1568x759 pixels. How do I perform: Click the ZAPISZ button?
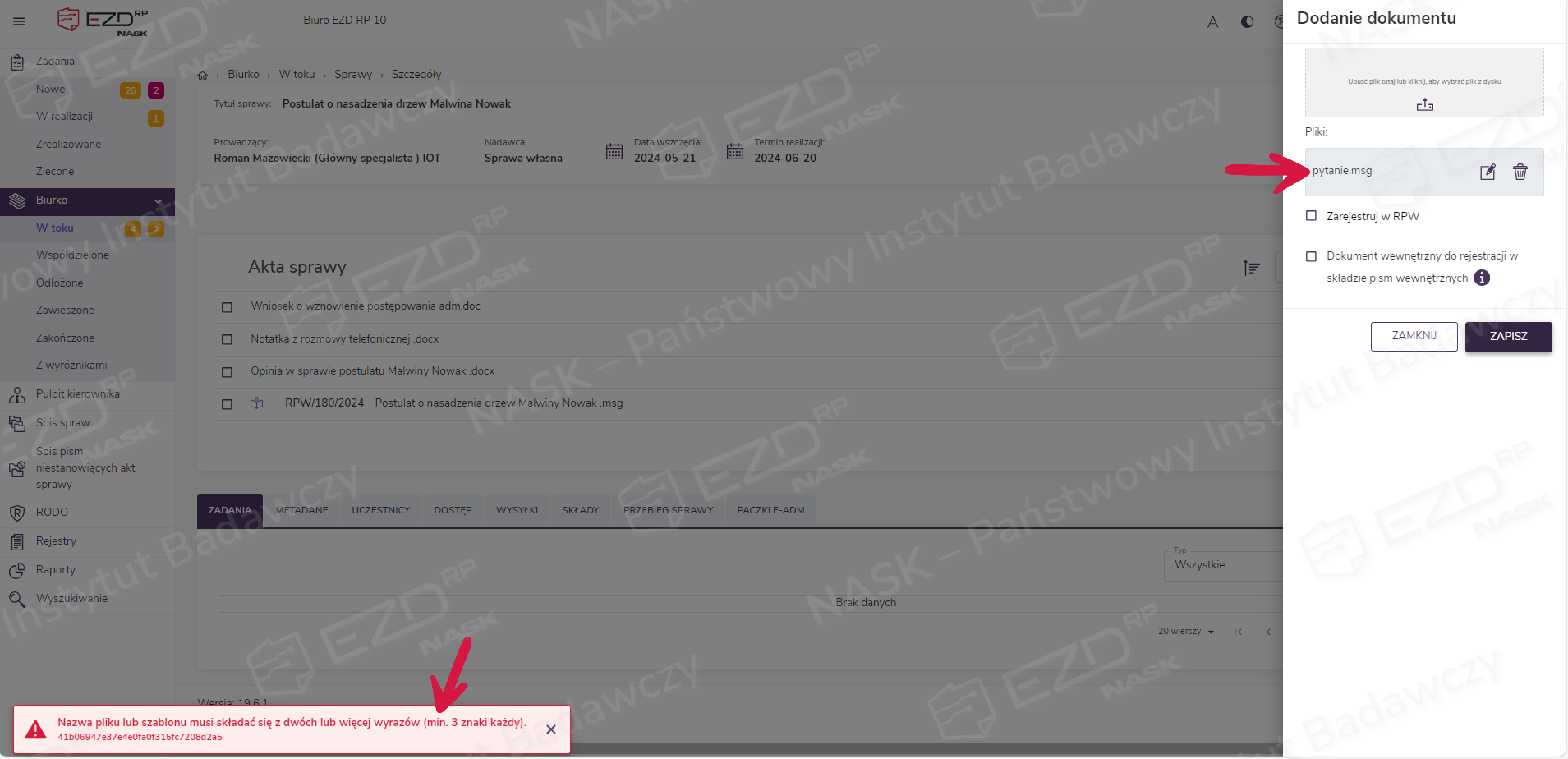coord(1508,337)
